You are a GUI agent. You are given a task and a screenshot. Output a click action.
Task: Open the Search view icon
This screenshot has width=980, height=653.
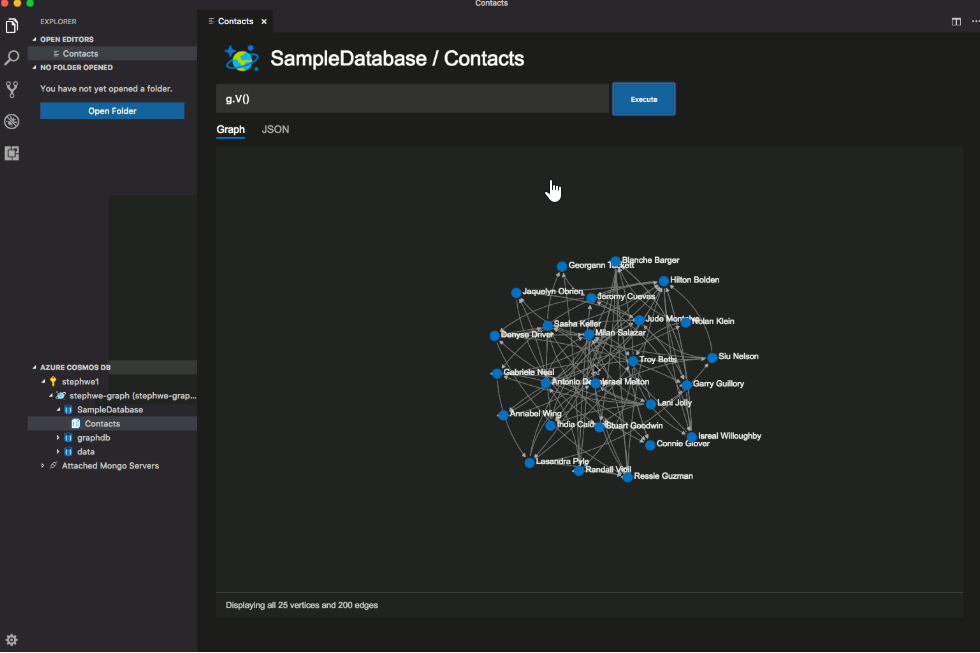click(12, 58)
